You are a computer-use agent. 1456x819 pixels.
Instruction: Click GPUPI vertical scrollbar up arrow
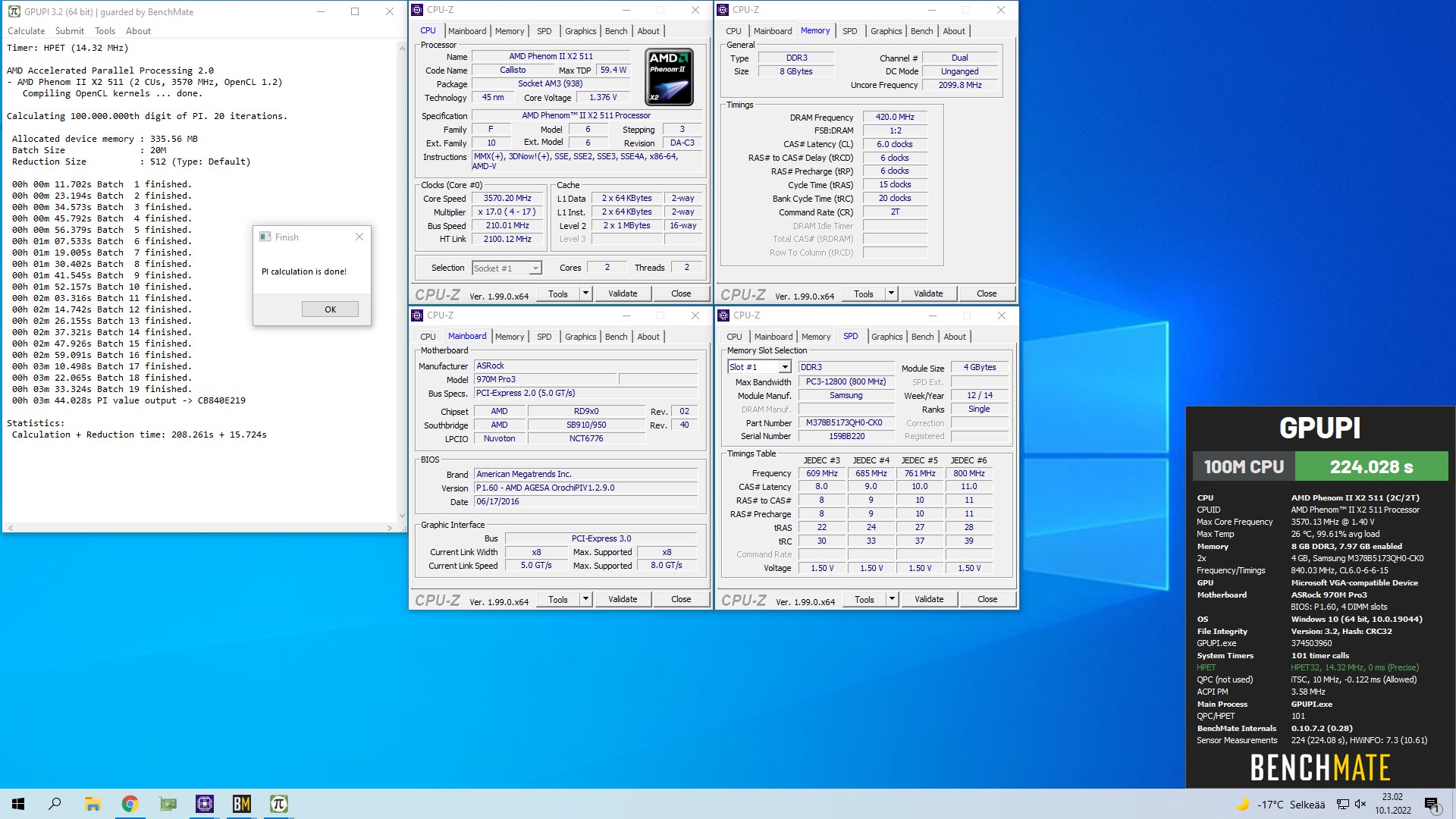402,47
